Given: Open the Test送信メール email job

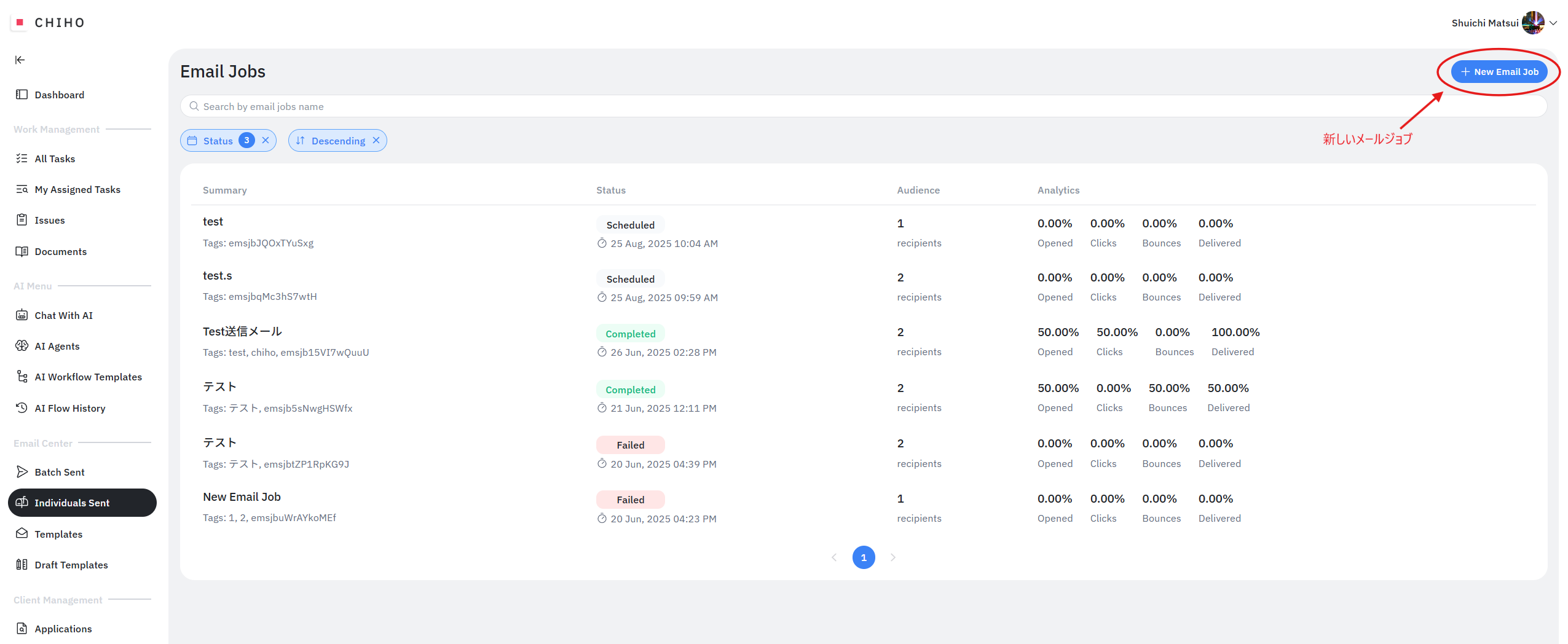Looking at the screenshot, I should tap(242, 332).
